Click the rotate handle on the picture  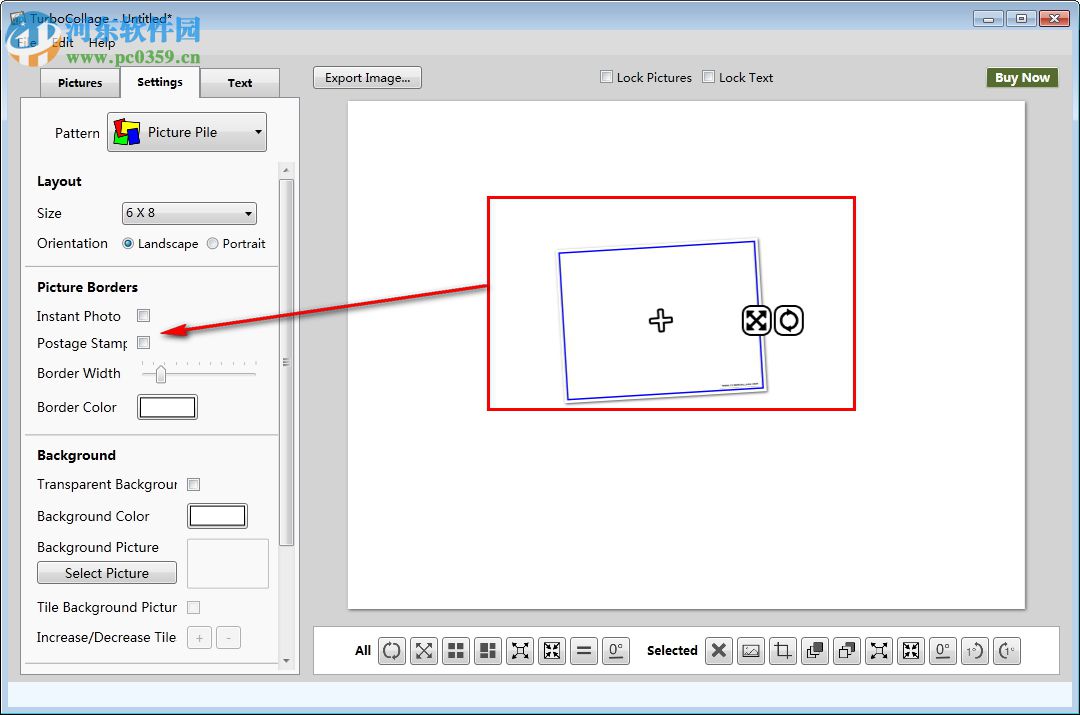point(789,320)
